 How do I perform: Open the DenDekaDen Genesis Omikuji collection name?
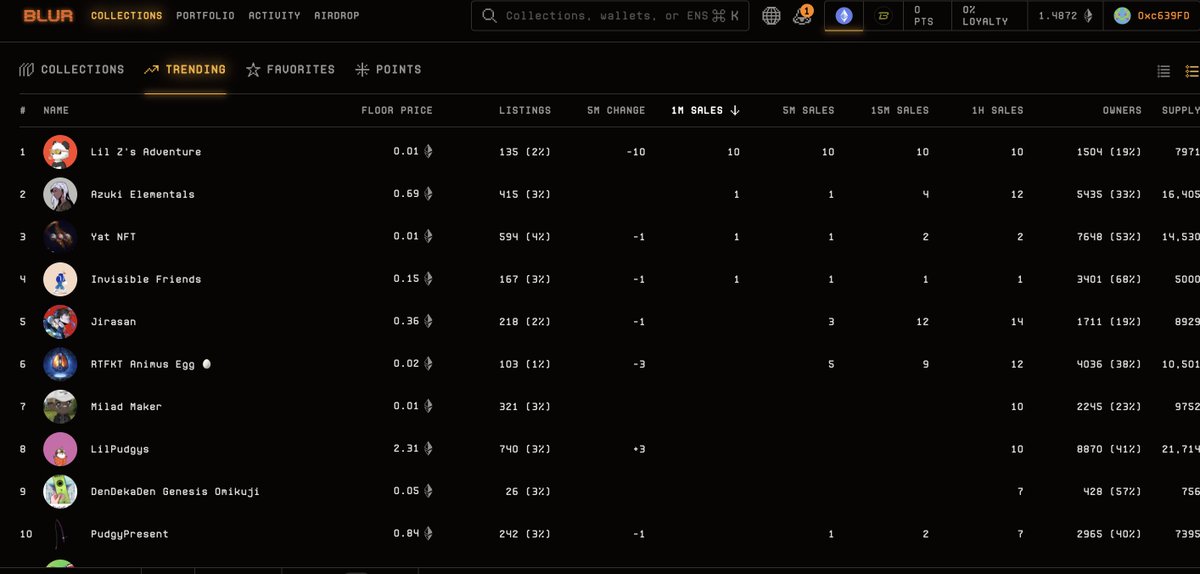coord(175,492)
